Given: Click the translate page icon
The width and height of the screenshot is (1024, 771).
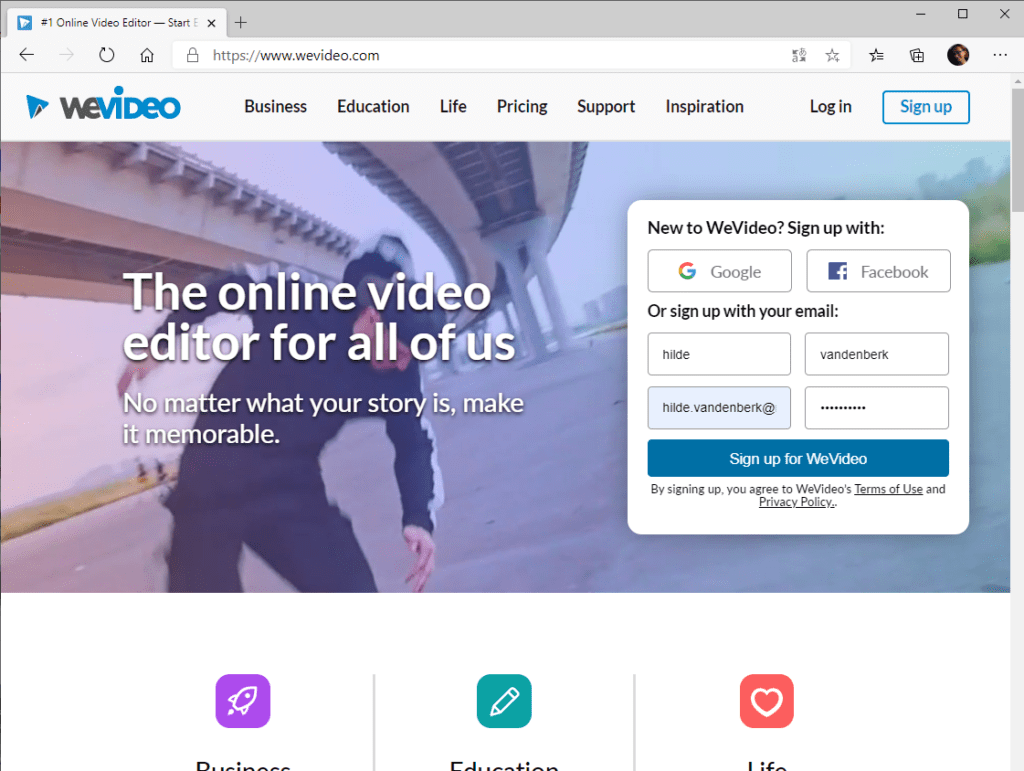Looking at the screenshot, I should point(799,55).
